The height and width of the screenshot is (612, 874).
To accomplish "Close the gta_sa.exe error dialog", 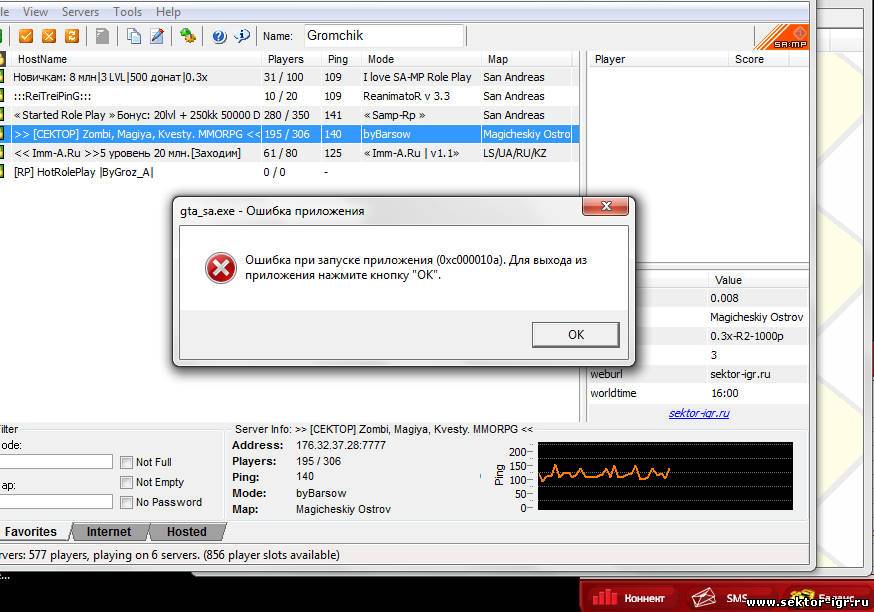I will (x=606, y=206).
